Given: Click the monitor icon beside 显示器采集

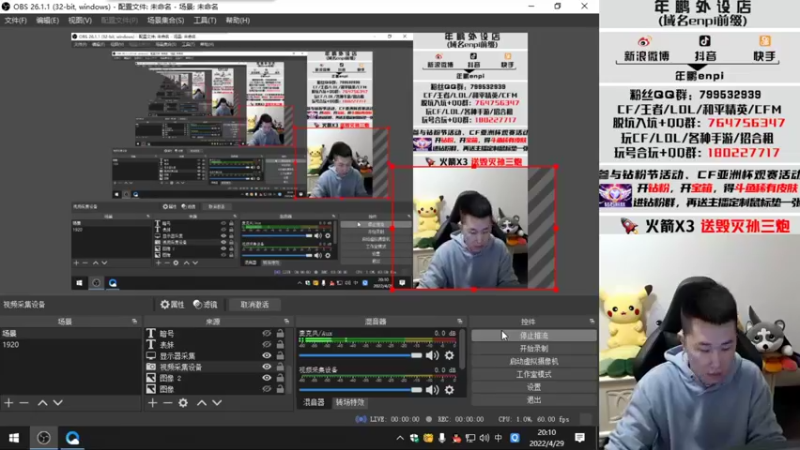Looking at the screenshot, I should point(151,356).
